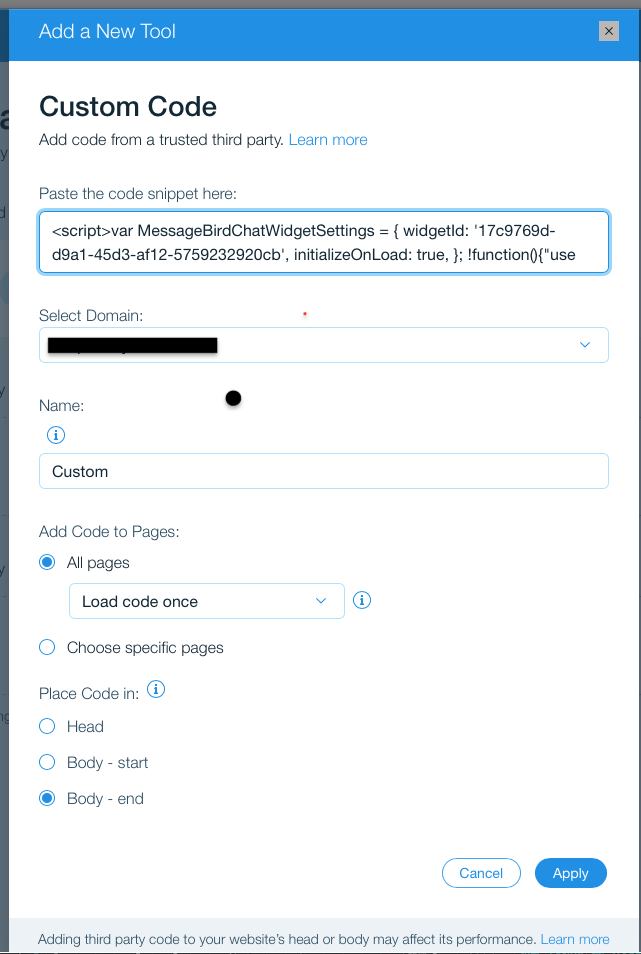Select Body - end radio button
The image size is (641, 954).
pos(47,799)
